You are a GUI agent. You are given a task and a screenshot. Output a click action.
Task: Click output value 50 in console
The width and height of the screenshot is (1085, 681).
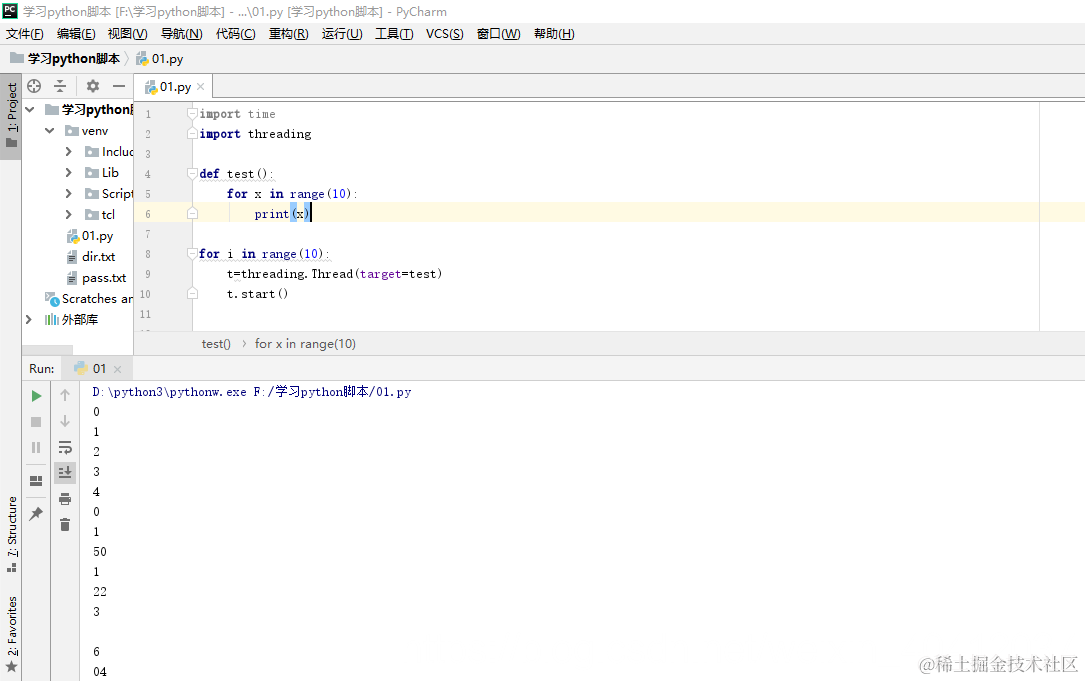(100, 552)
